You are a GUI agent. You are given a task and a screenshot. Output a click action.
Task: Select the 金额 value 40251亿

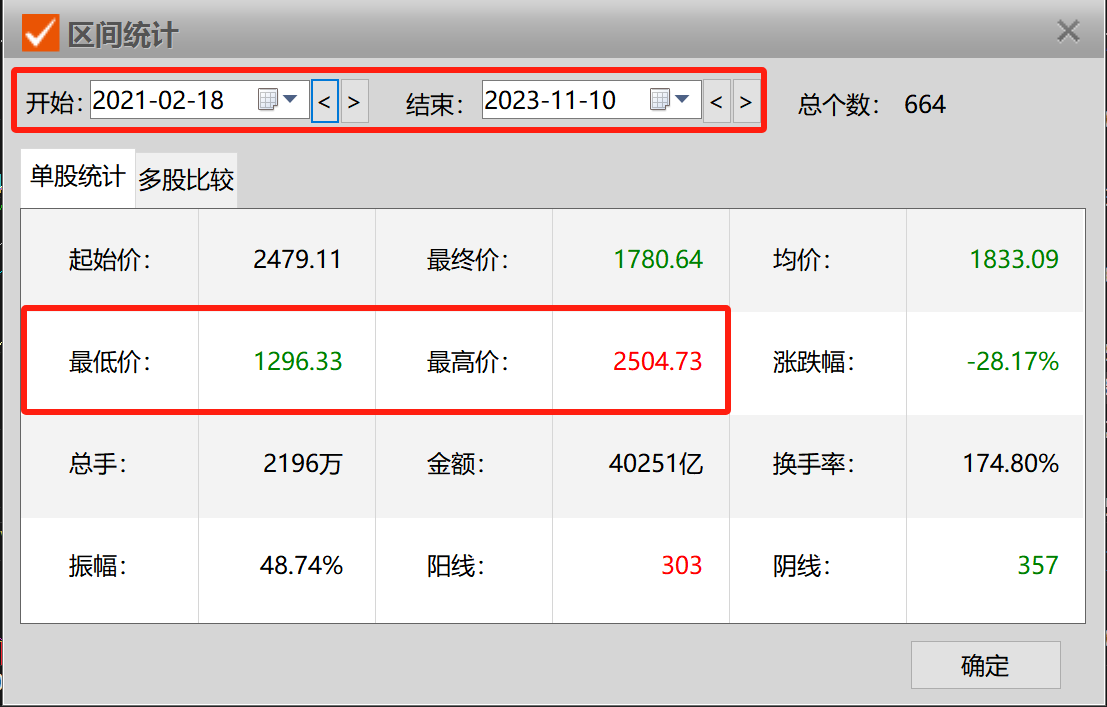click(x=656, y=463)
